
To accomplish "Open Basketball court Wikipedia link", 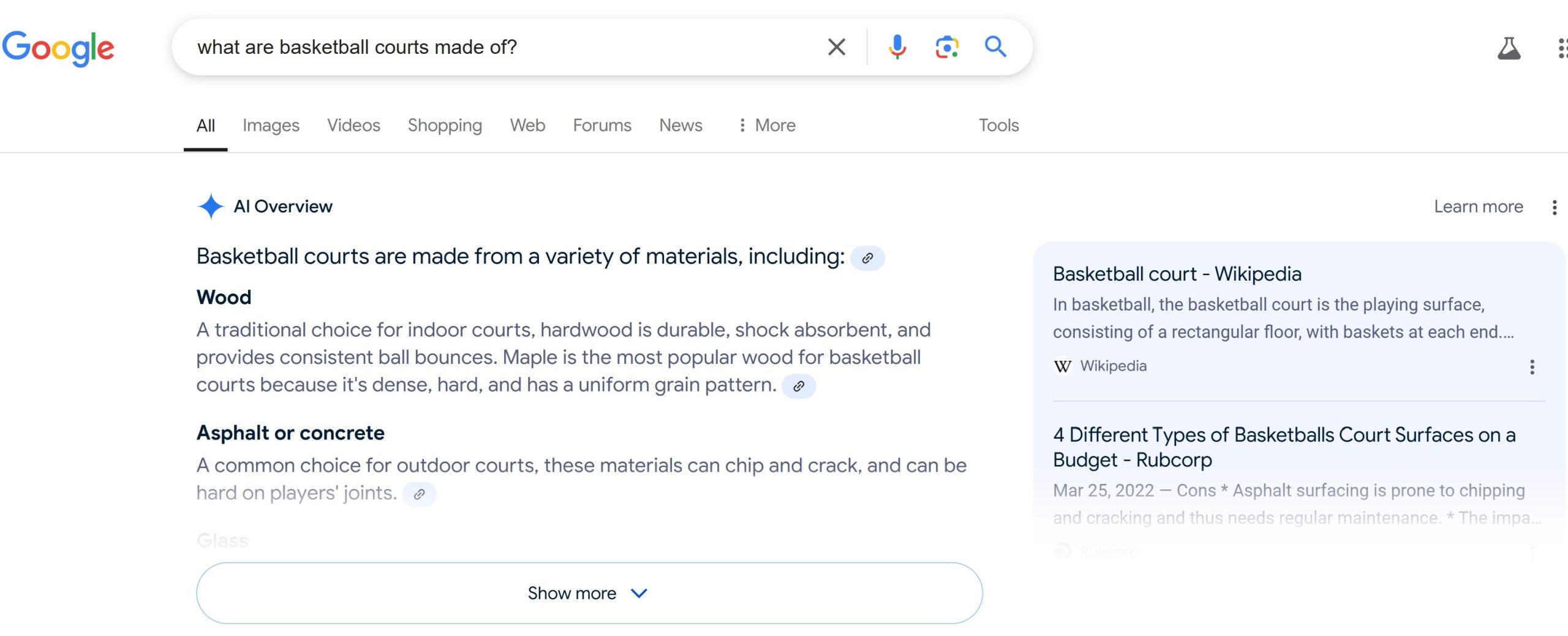I will pos(1177,273).
